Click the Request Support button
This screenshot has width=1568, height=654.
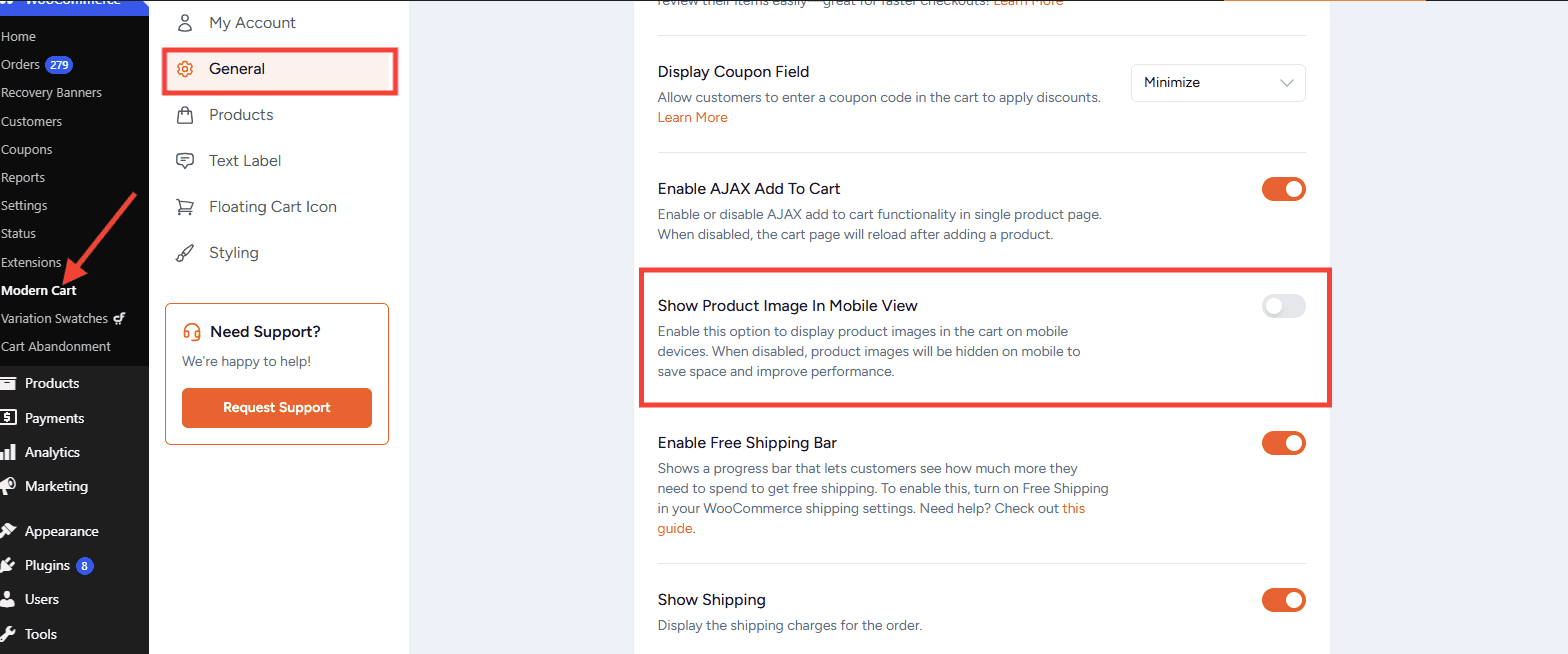click(277, 408)
